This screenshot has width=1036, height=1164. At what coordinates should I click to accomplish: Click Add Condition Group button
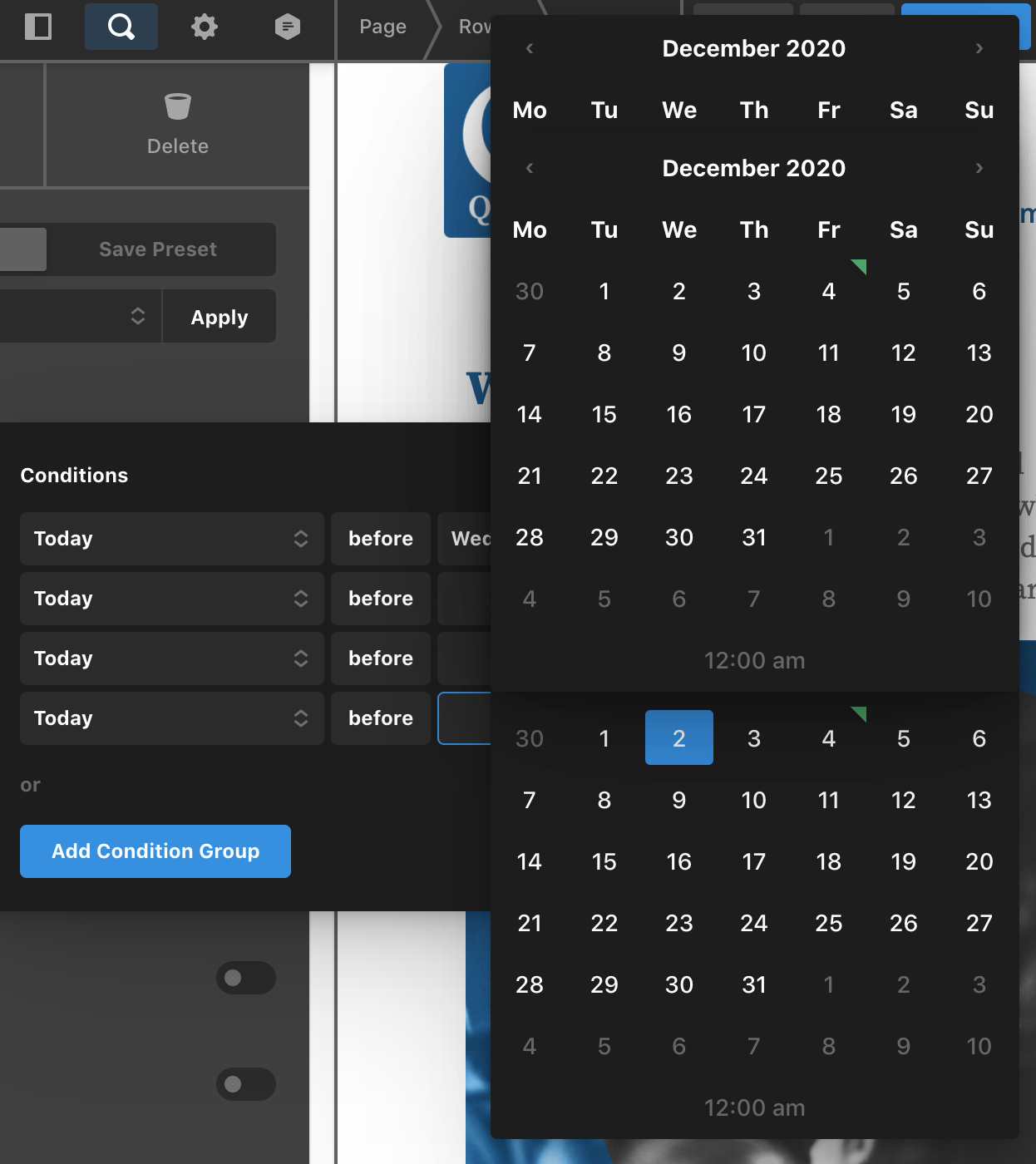[155, 851]
